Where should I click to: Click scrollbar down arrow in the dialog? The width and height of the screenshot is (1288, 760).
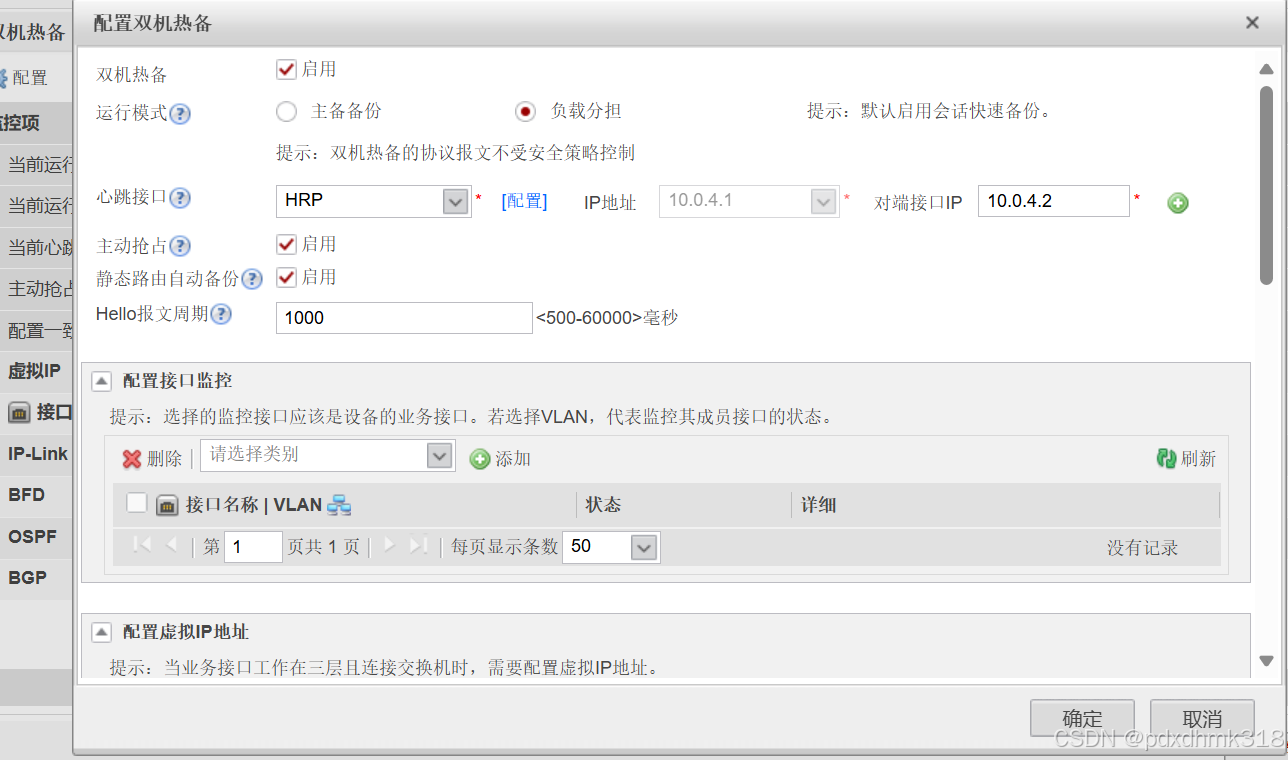tap(1266, 661)
